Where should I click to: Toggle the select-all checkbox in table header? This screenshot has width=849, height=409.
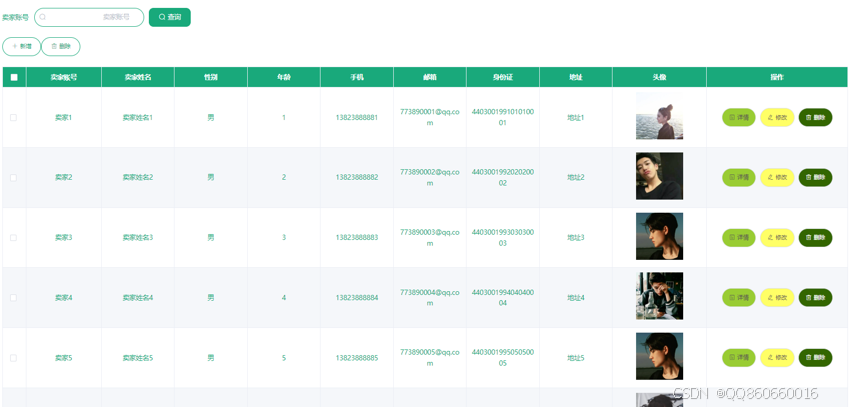pos(14,77)
